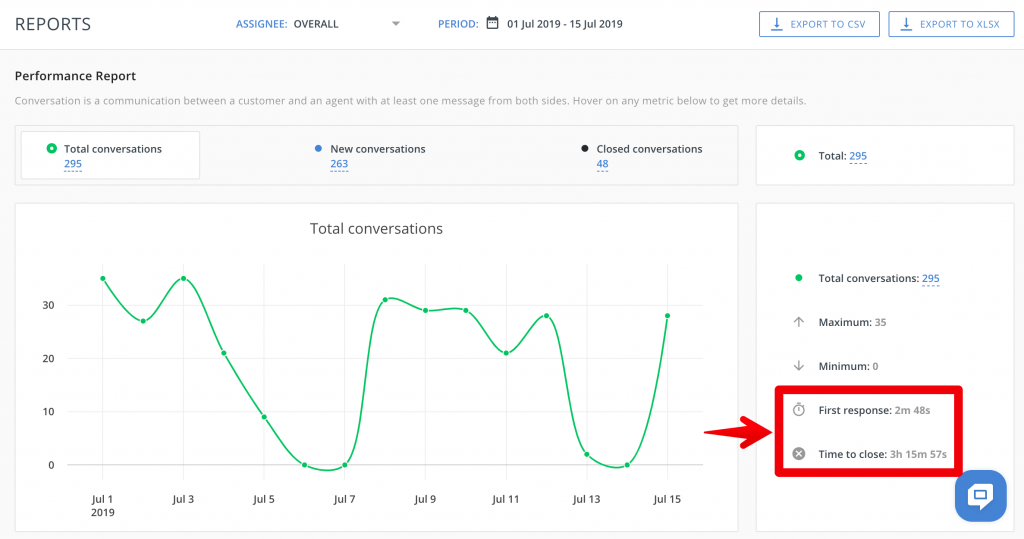Click the calendar icon next to Period

[492, 24]
